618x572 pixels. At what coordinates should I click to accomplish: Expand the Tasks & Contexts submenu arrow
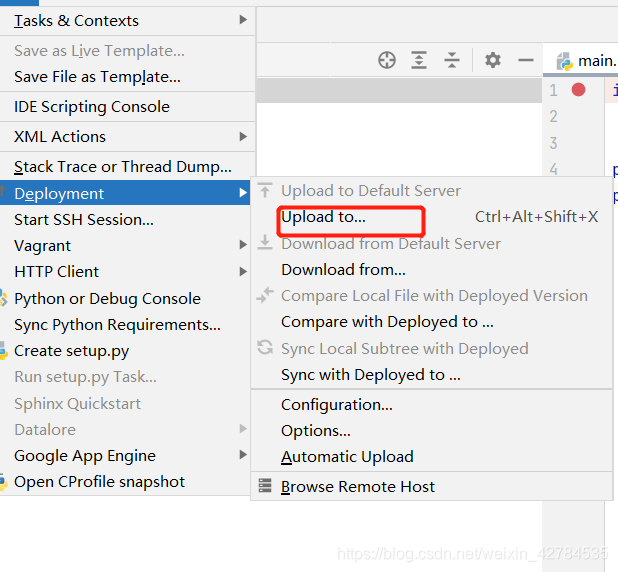click(x=243, y=20)
